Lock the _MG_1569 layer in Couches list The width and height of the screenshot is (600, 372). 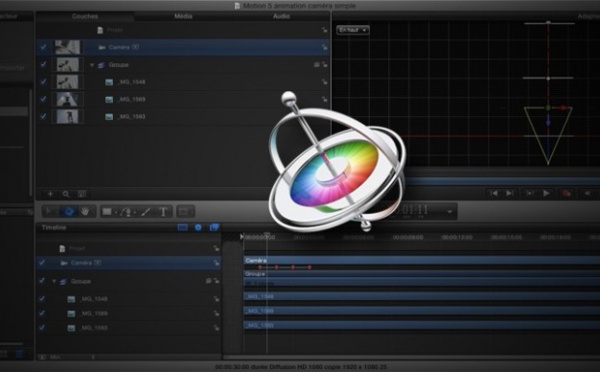point(324,99)
